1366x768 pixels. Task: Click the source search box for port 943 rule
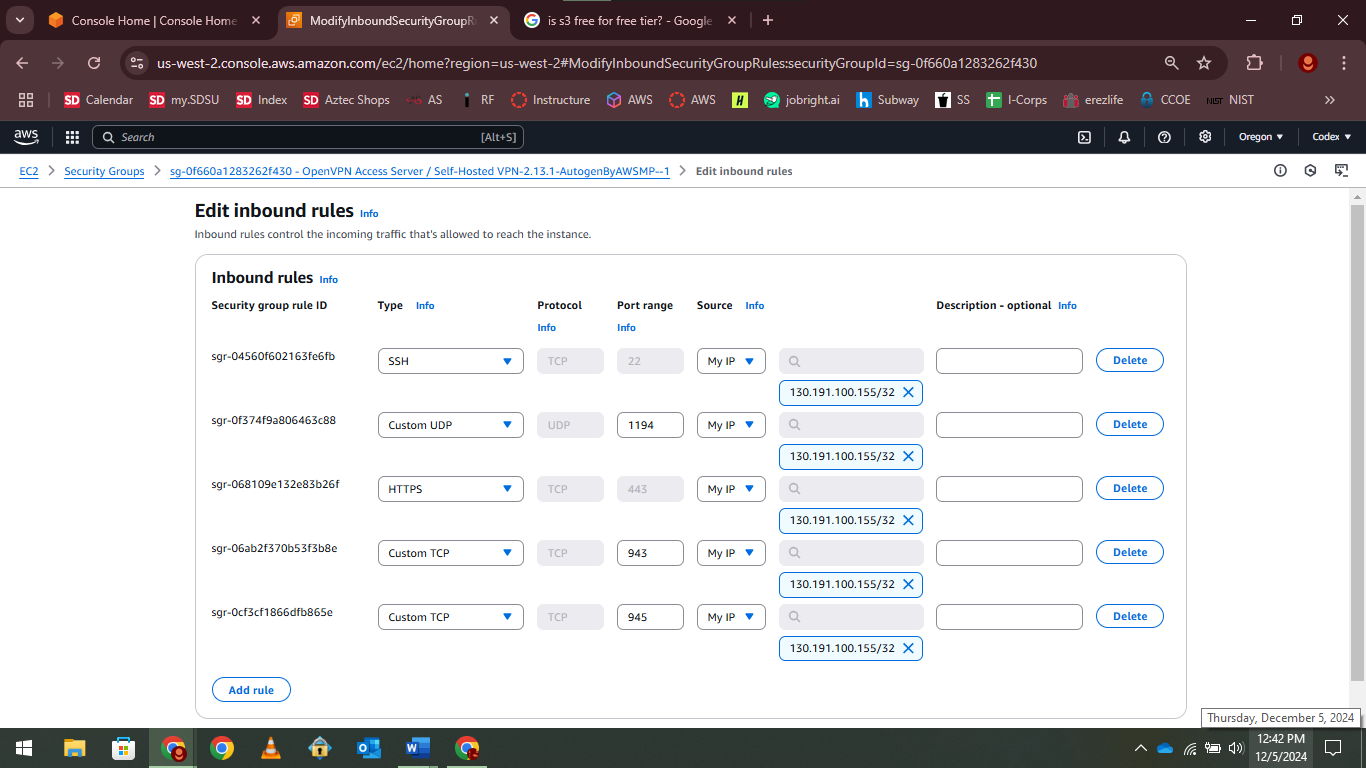[851, 553]
